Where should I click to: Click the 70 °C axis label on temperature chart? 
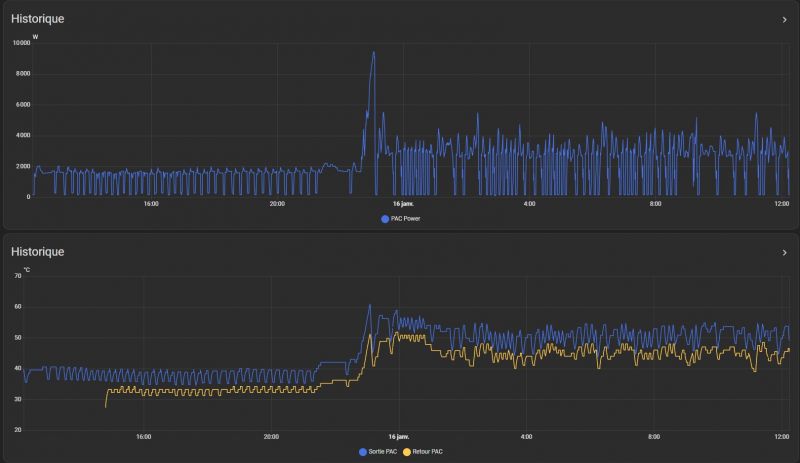[16, 277]
